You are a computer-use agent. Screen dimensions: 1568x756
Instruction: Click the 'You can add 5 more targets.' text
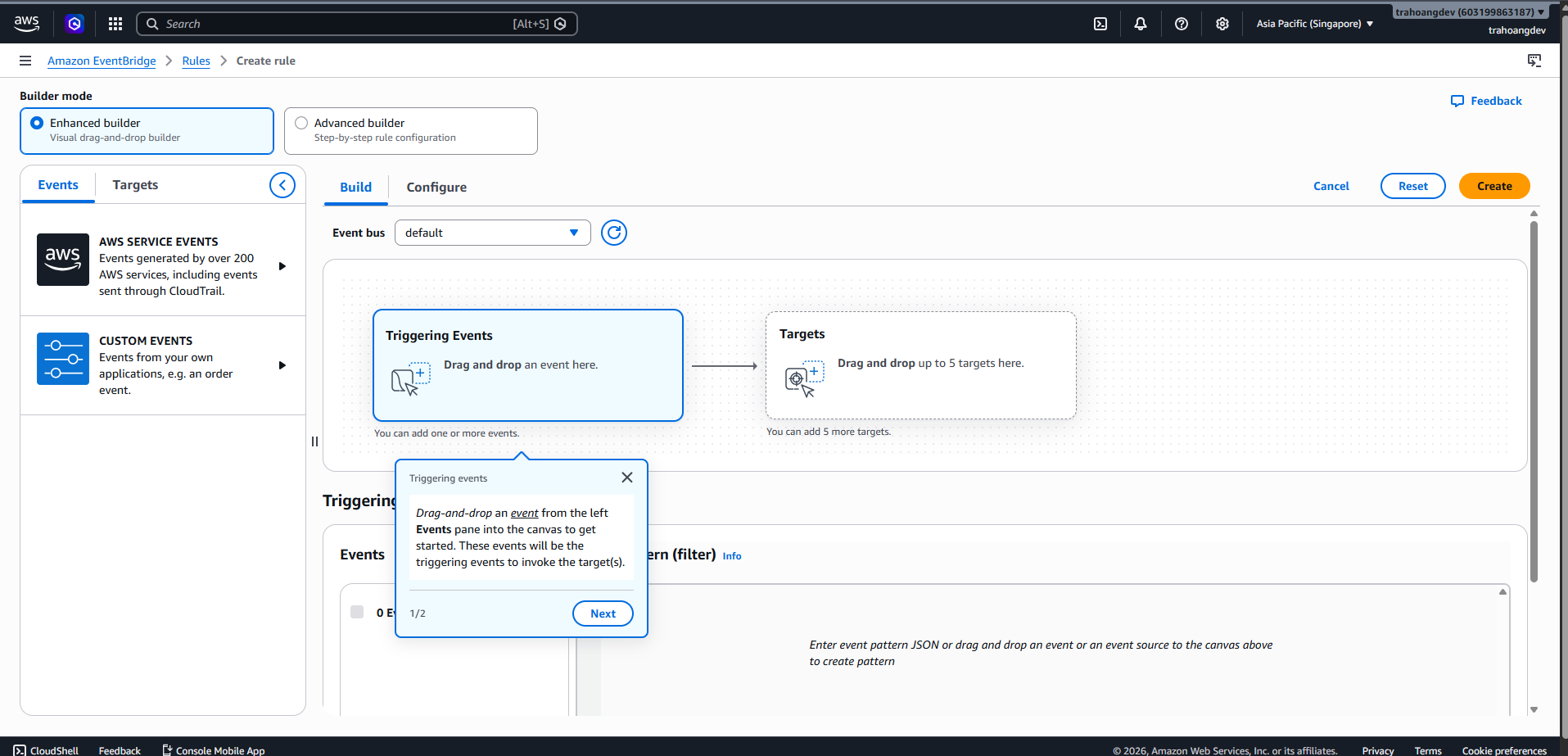[x=829, y=432]
